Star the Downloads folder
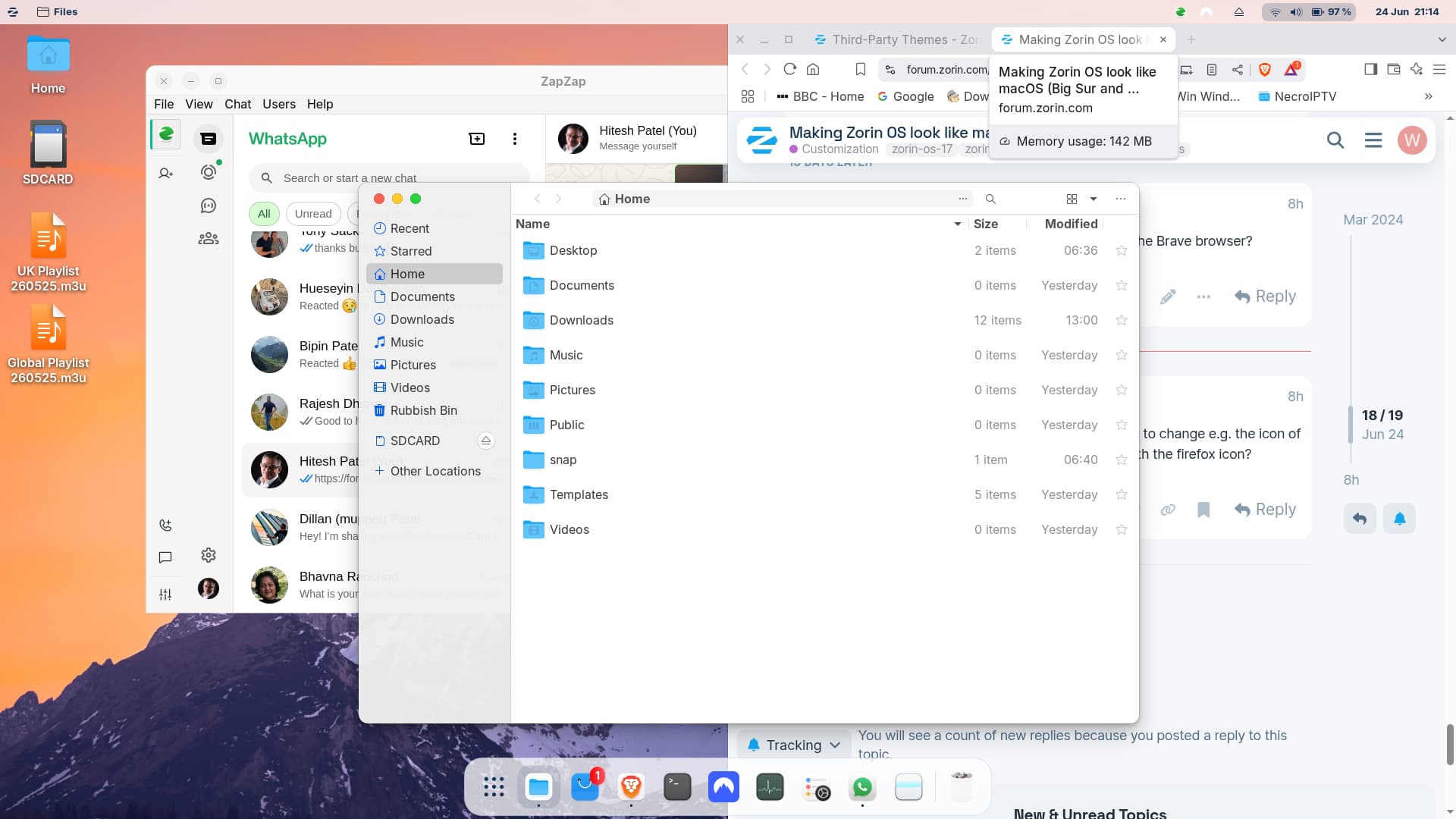Screen dimensions: 1456x819 1122,320
